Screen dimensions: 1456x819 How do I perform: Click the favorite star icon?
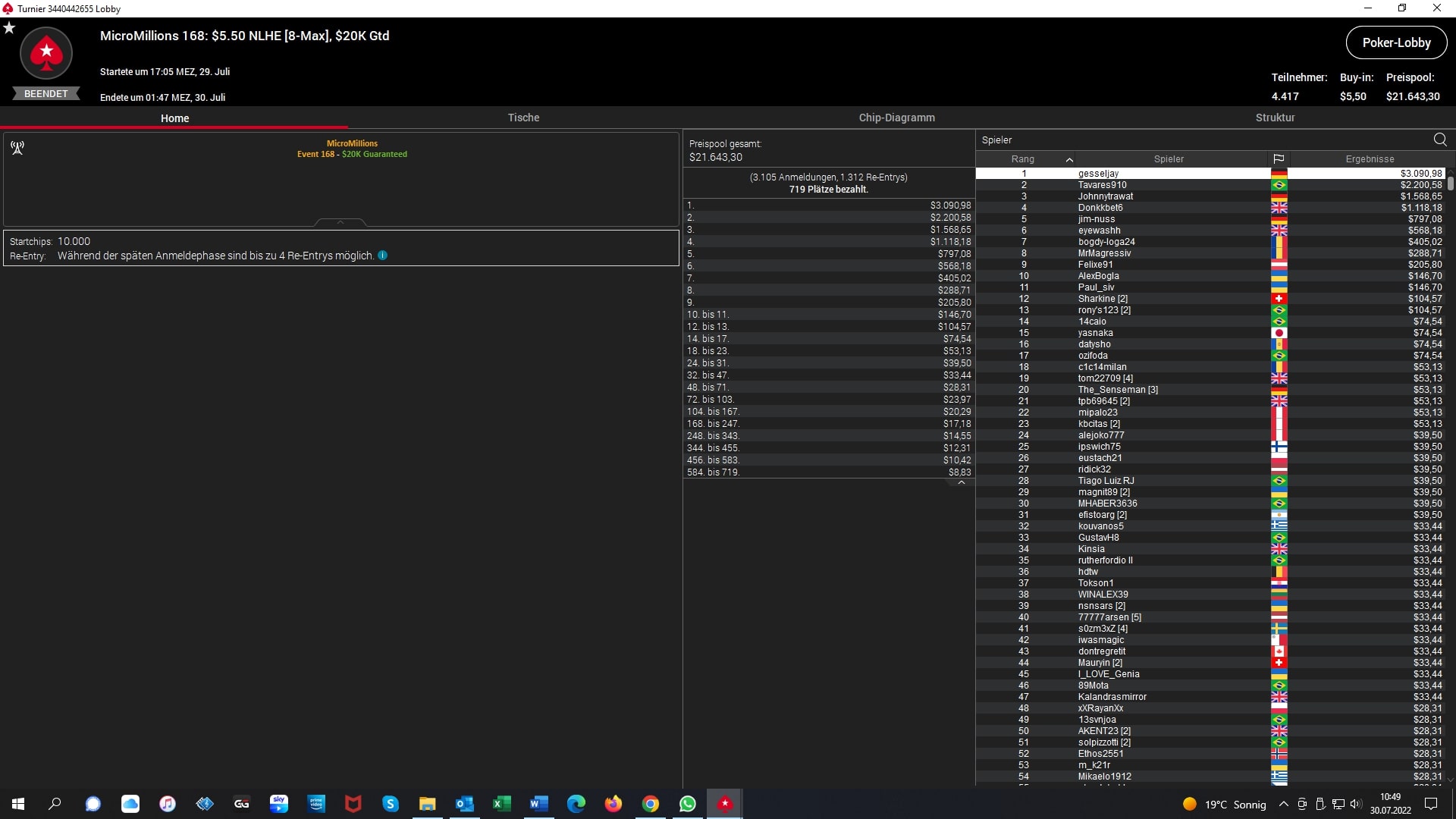click(9, 28)
